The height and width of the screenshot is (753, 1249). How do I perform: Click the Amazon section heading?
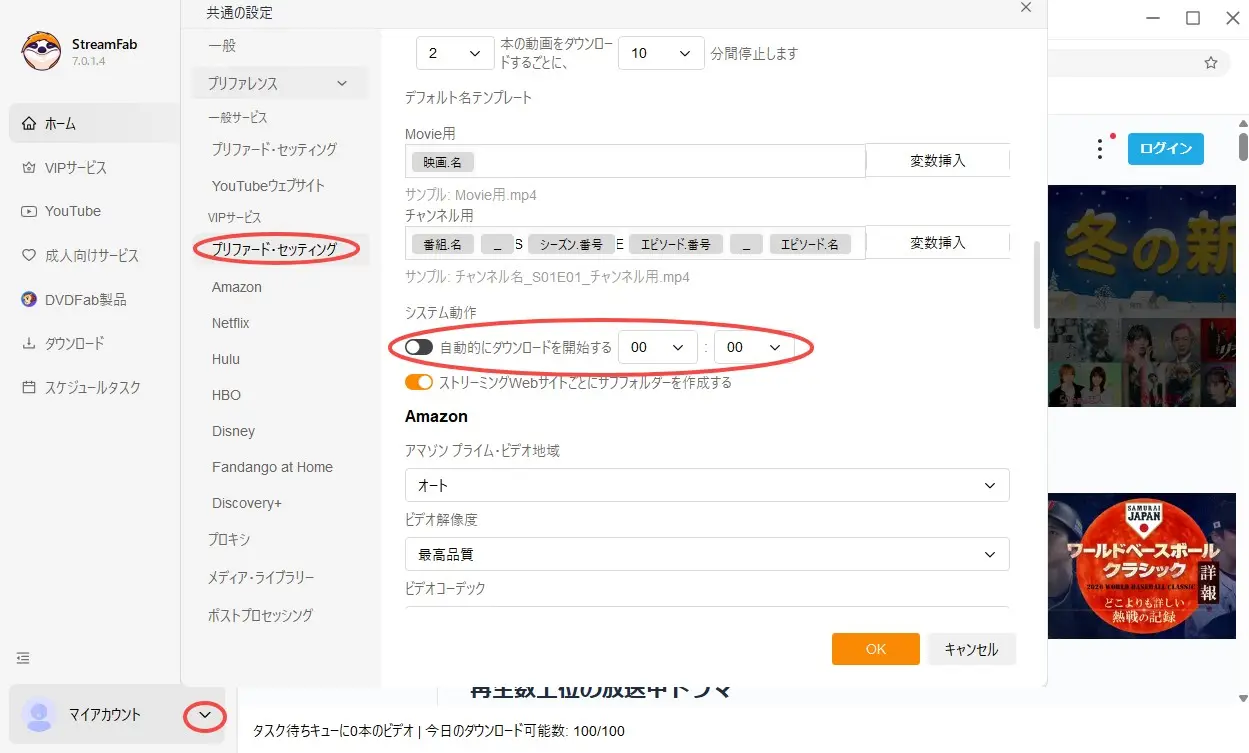(436, 416)
